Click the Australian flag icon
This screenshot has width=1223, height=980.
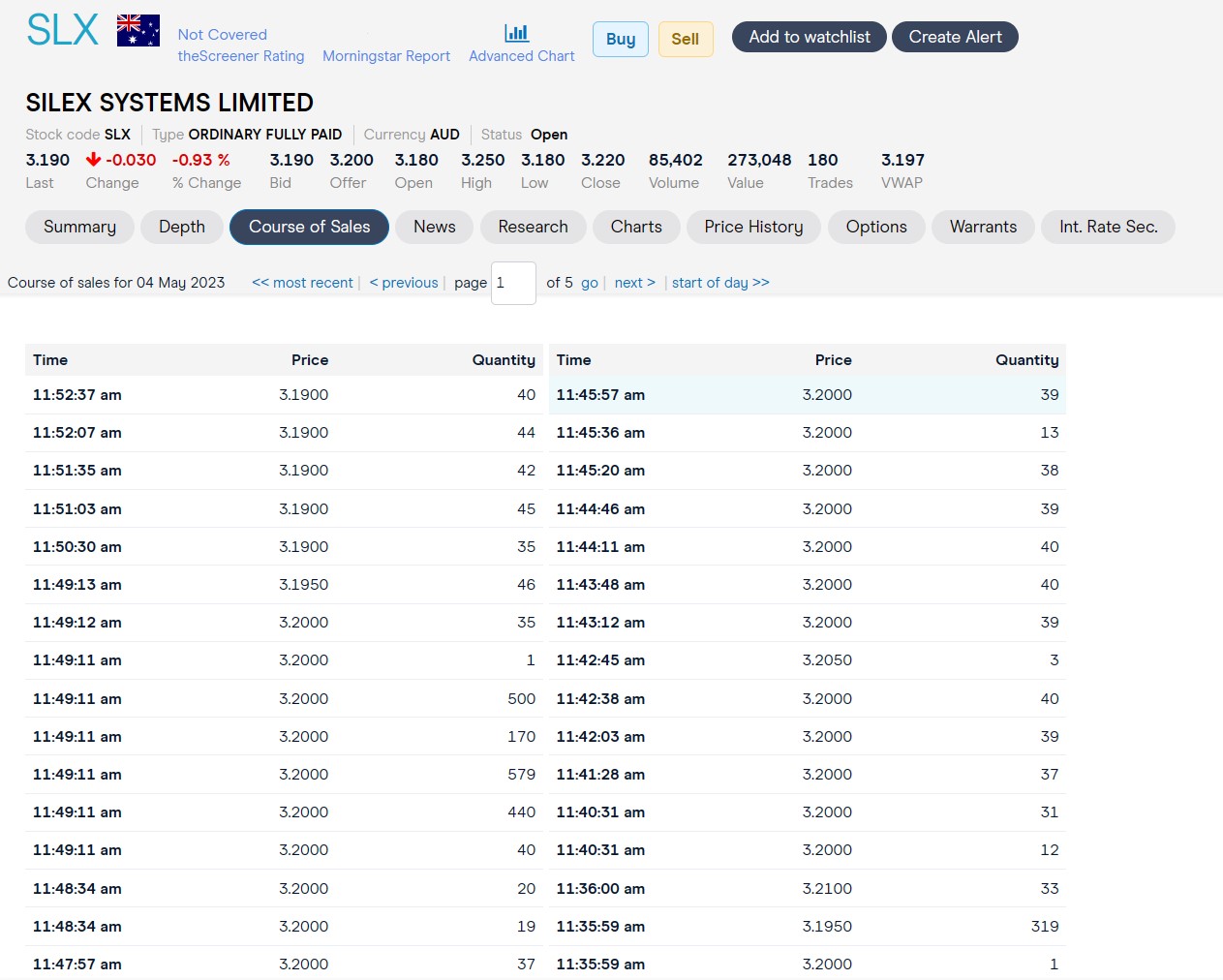pos(138,31)
